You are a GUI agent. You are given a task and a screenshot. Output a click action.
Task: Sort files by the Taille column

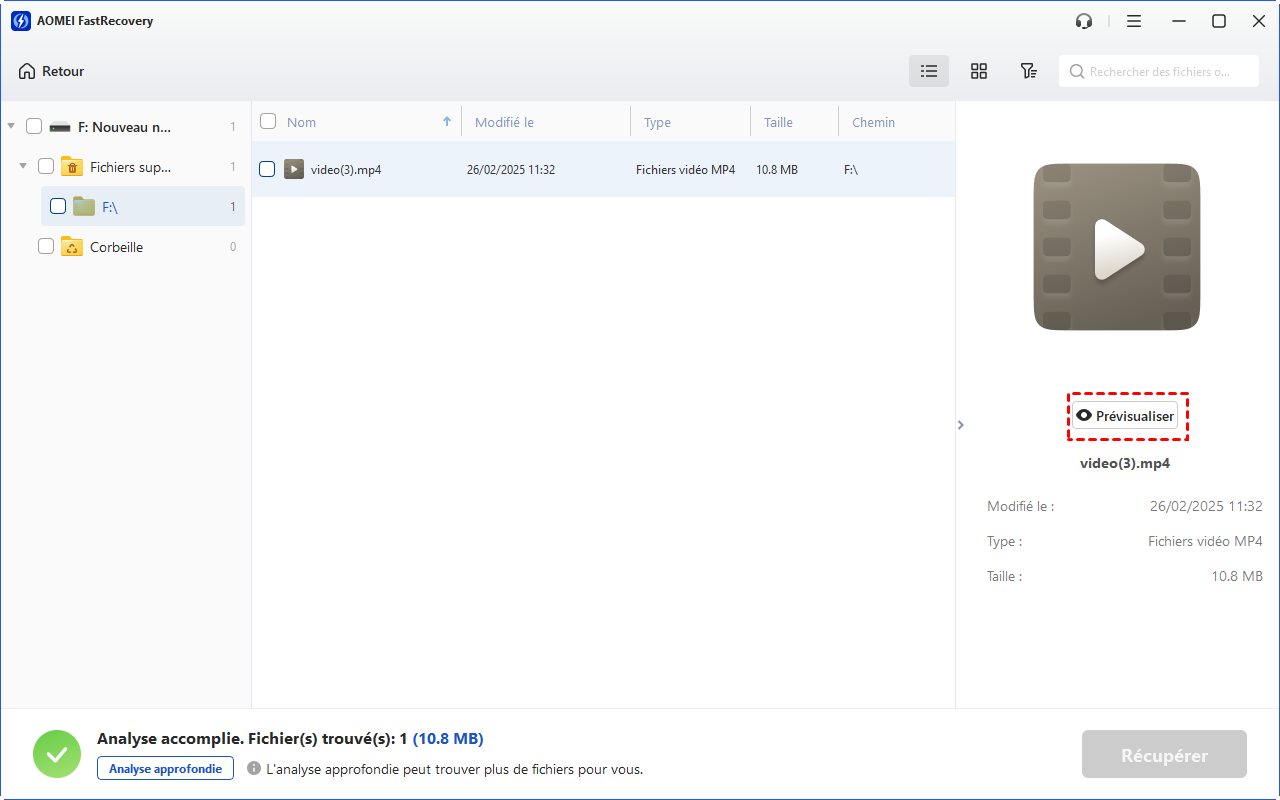click(x=778, y=123)
